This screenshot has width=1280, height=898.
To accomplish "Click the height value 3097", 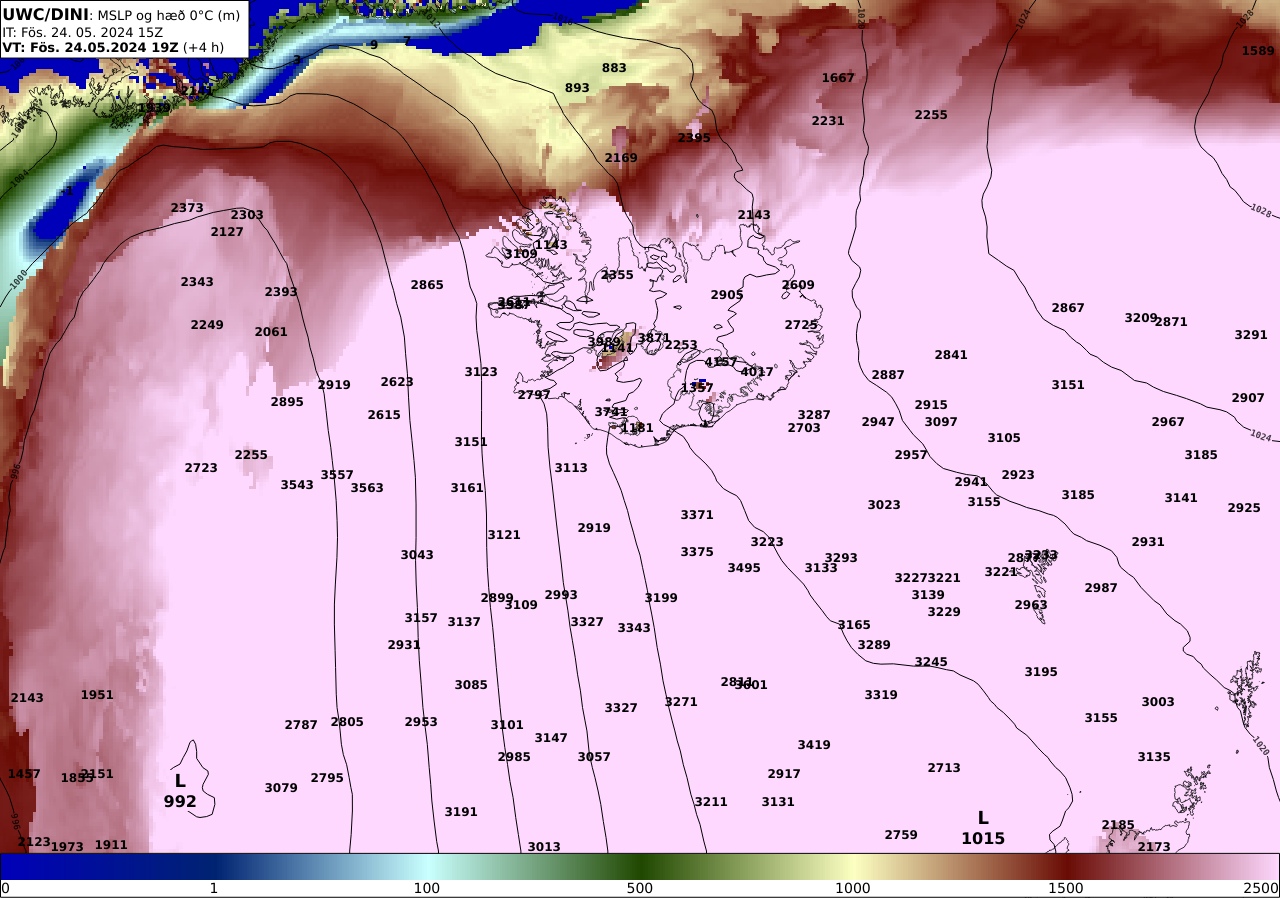I will [941, 422].
